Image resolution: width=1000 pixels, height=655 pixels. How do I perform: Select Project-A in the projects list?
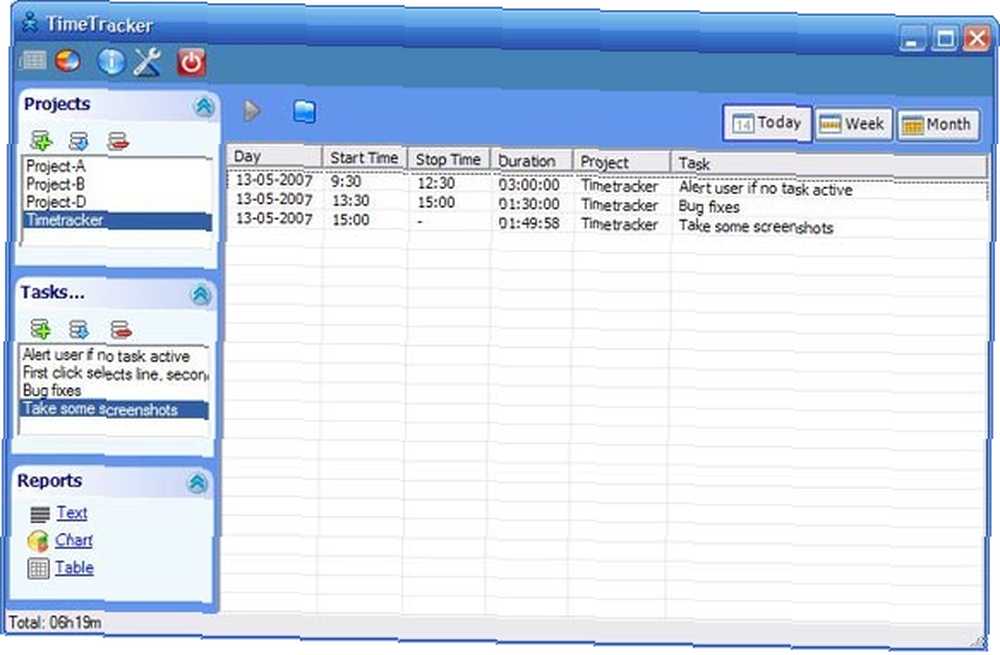[x=117, y=166]
